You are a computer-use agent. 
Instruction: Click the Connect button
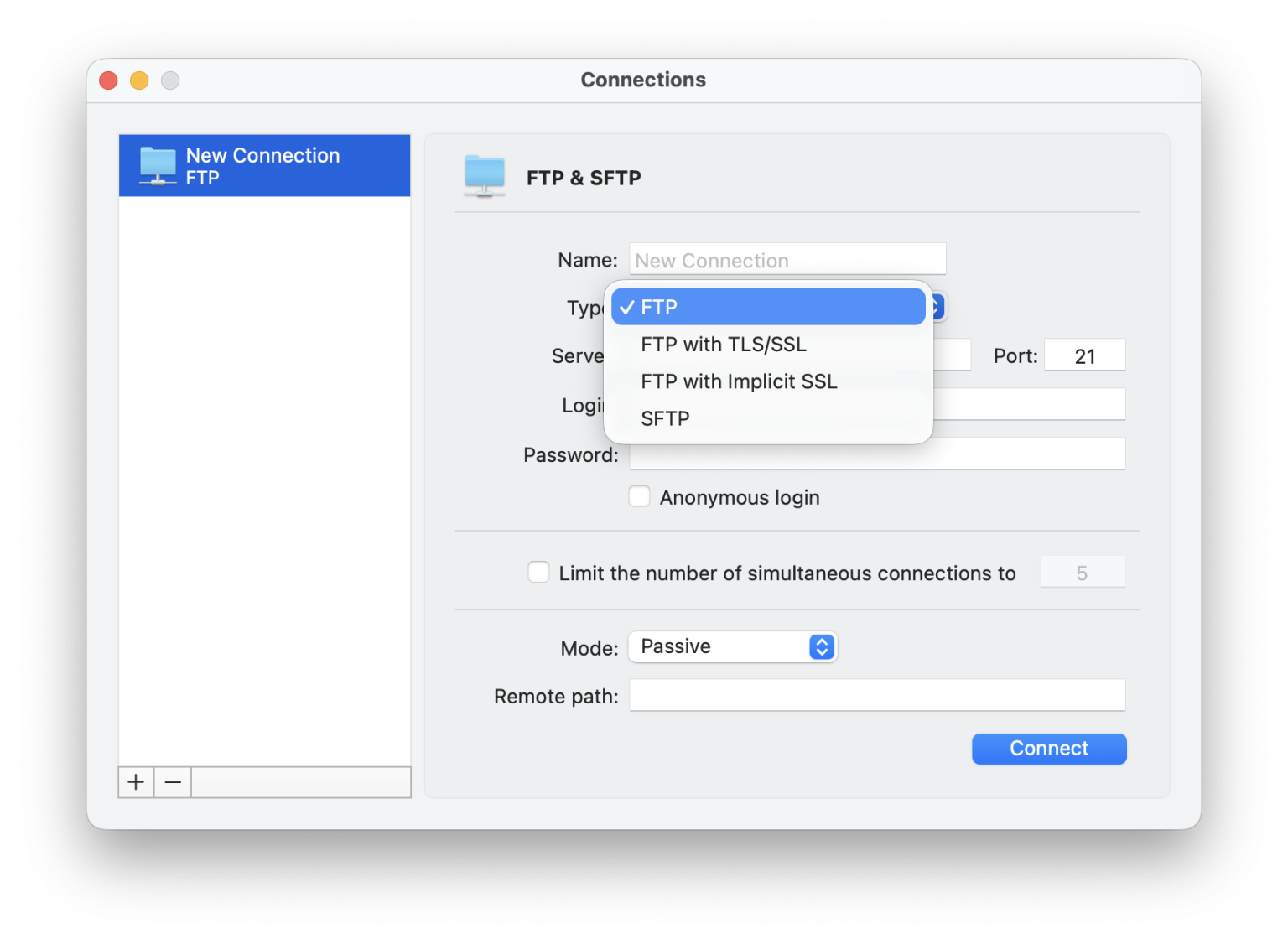point(1049,749)
